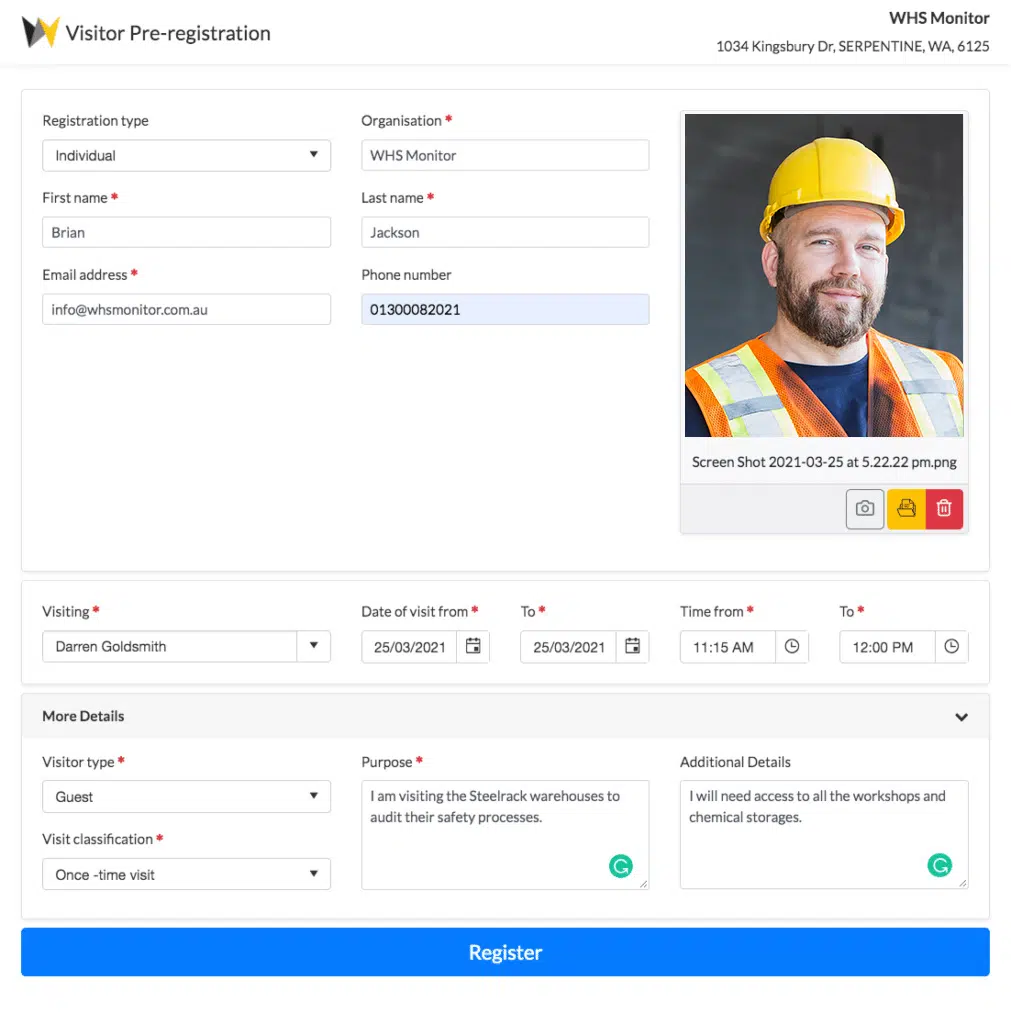The width and height of the screenshot is (1011, 1024).
Task: Delete the photo with red trash icon
Action: tap(944, 509)
